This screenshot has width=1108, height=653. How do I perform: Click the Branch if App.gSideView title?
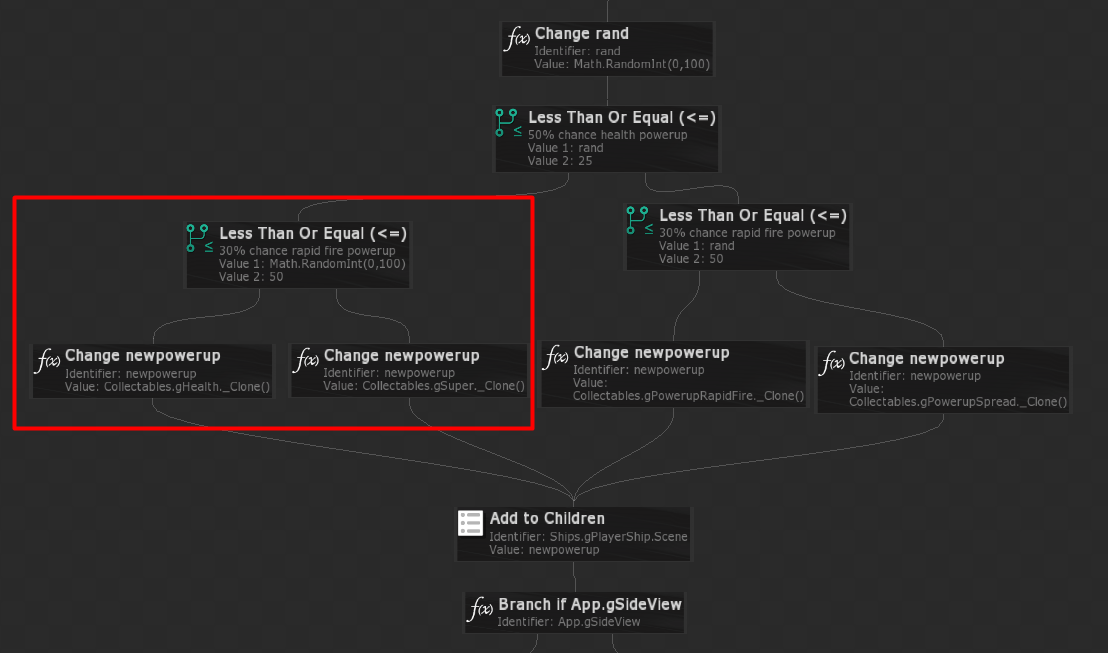(590, 604)
